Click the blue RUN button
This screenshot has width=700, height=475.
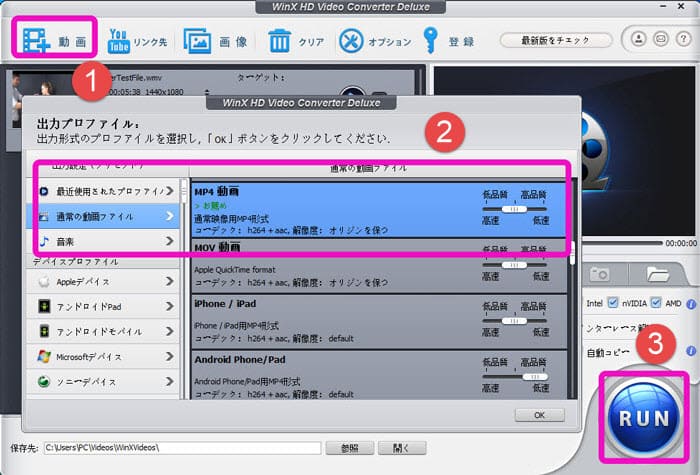pos(644,418)
